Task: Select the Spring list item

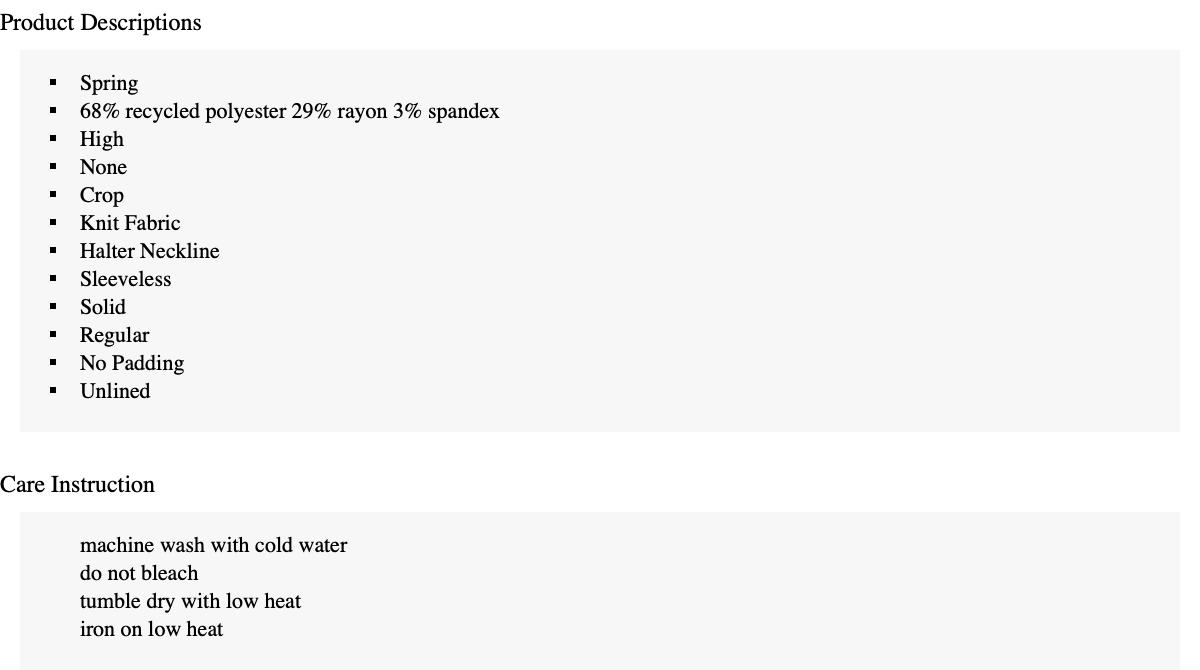Action: [x=109, y=83]
